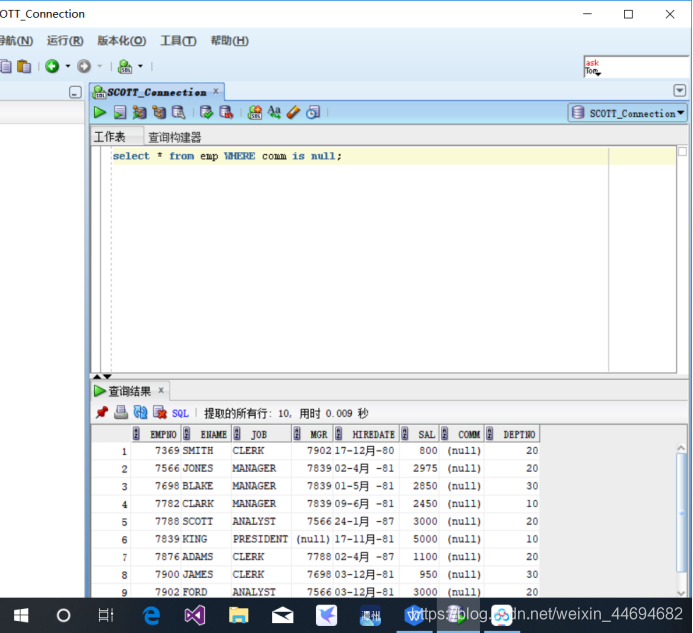Image resolution: width=693 pixels, height=633 pixels.
Task: Click the Ask Tom search box
Action: click(x=636, y=67)
